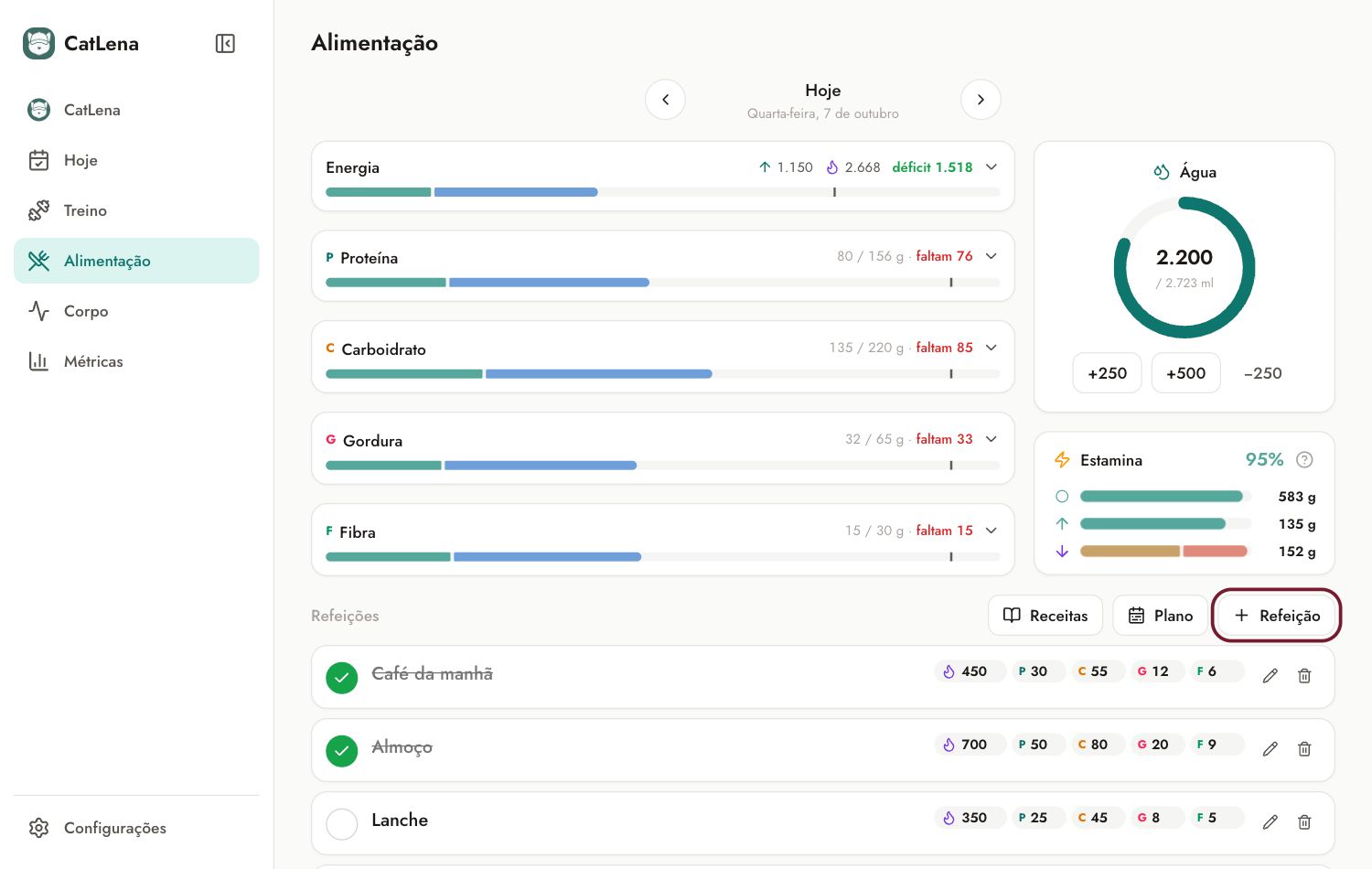This screenshot has width=1372, height=869.
Task: Mark Lanche meal as completed
Action: (x=342, y=824)
